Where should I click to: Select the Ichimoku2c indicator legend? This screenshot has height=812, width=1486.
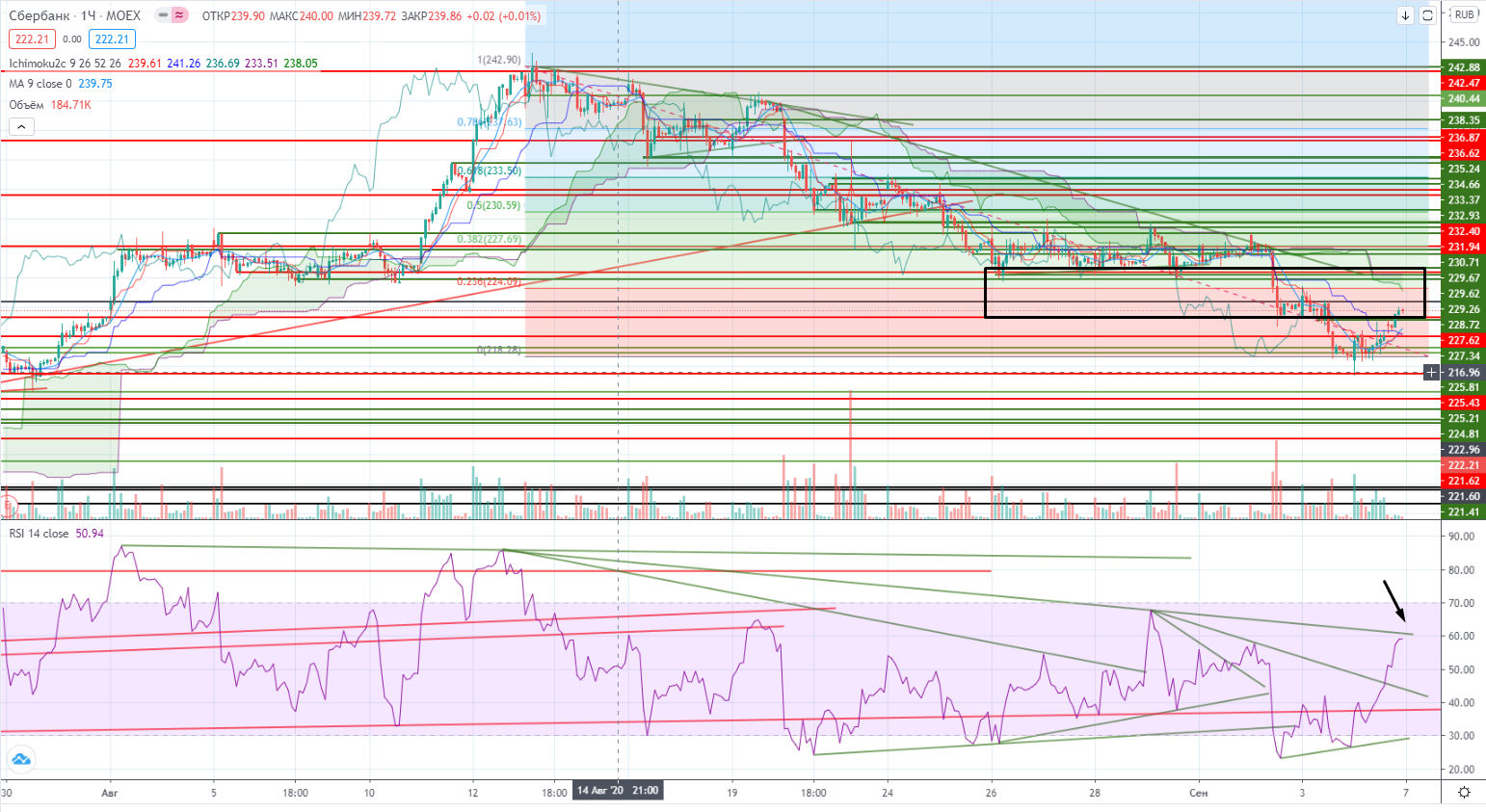tap(66, 64)
